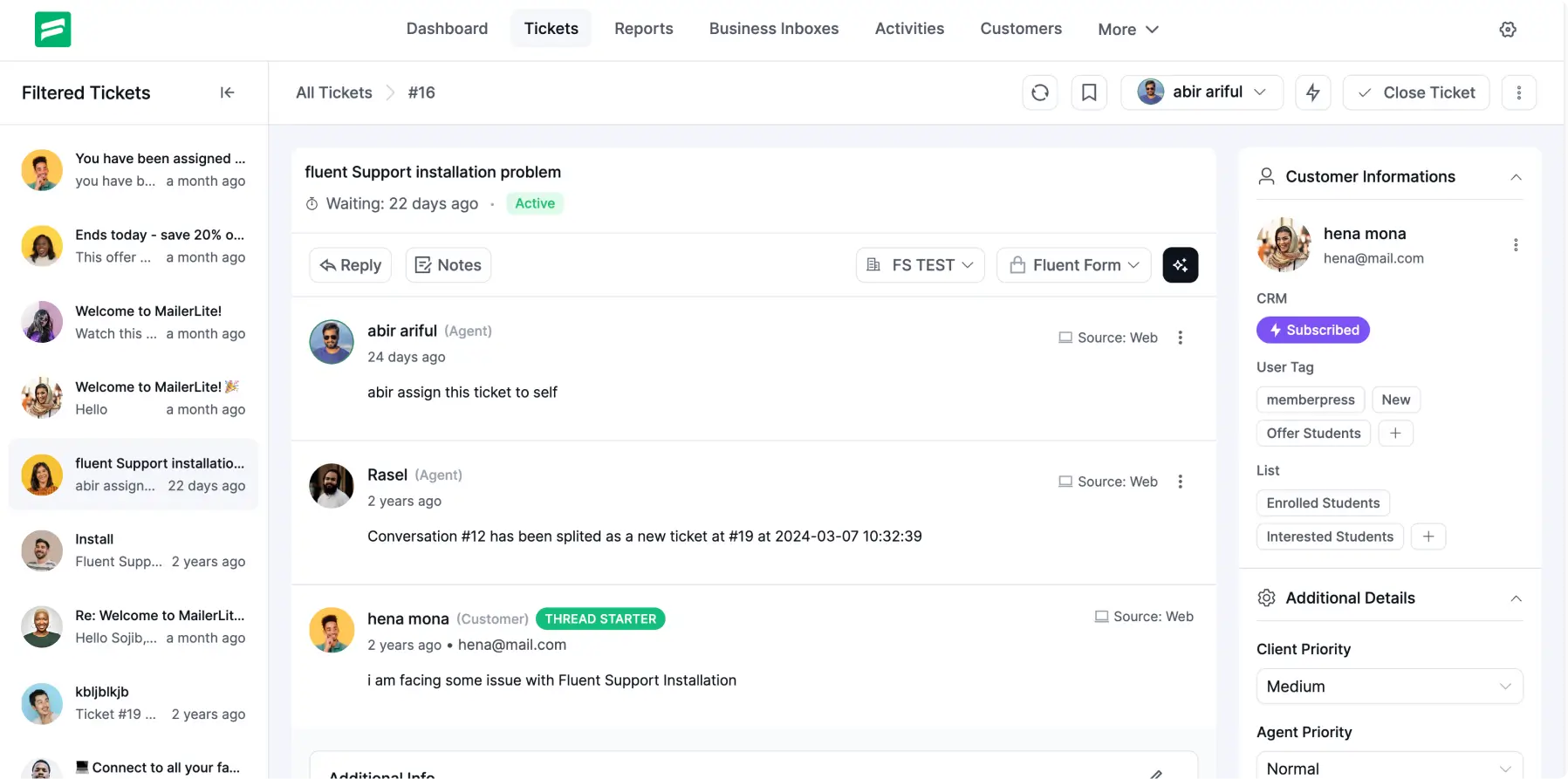Image resolution: width=1568 pixels, height=779 pixels.
Task: Edit Additional Info with pencil icon
Action: (x=1156, y=774)
